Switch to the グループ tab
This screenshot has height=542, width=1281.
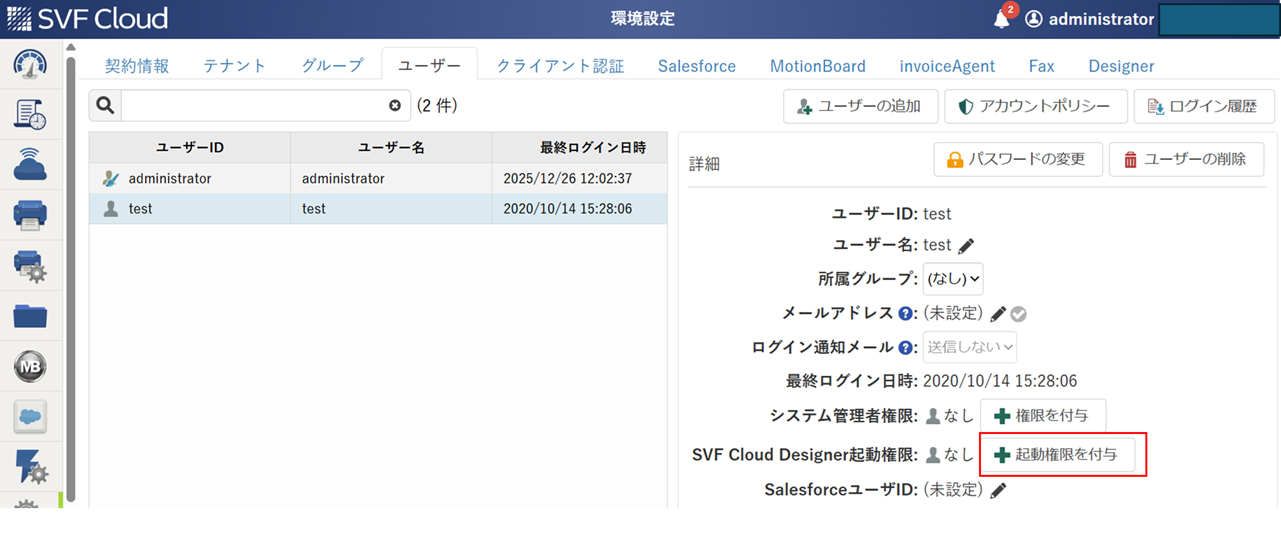pos(332,66)
